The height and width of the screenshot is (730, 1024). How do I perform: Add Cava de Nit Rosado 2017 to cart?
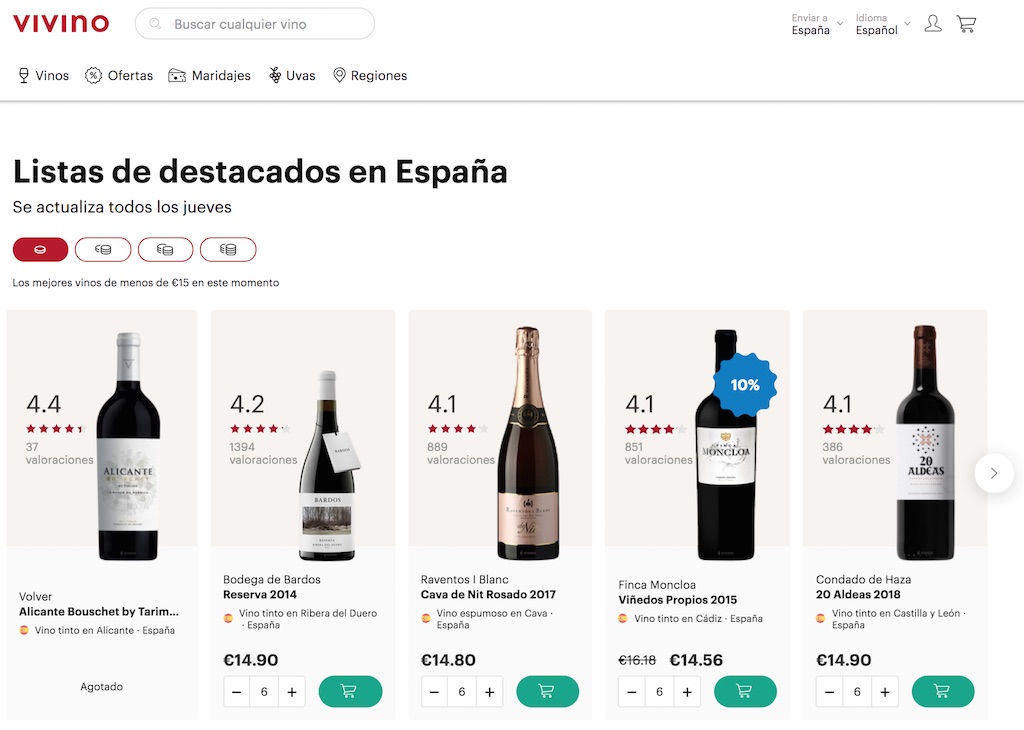click(547, 691)
